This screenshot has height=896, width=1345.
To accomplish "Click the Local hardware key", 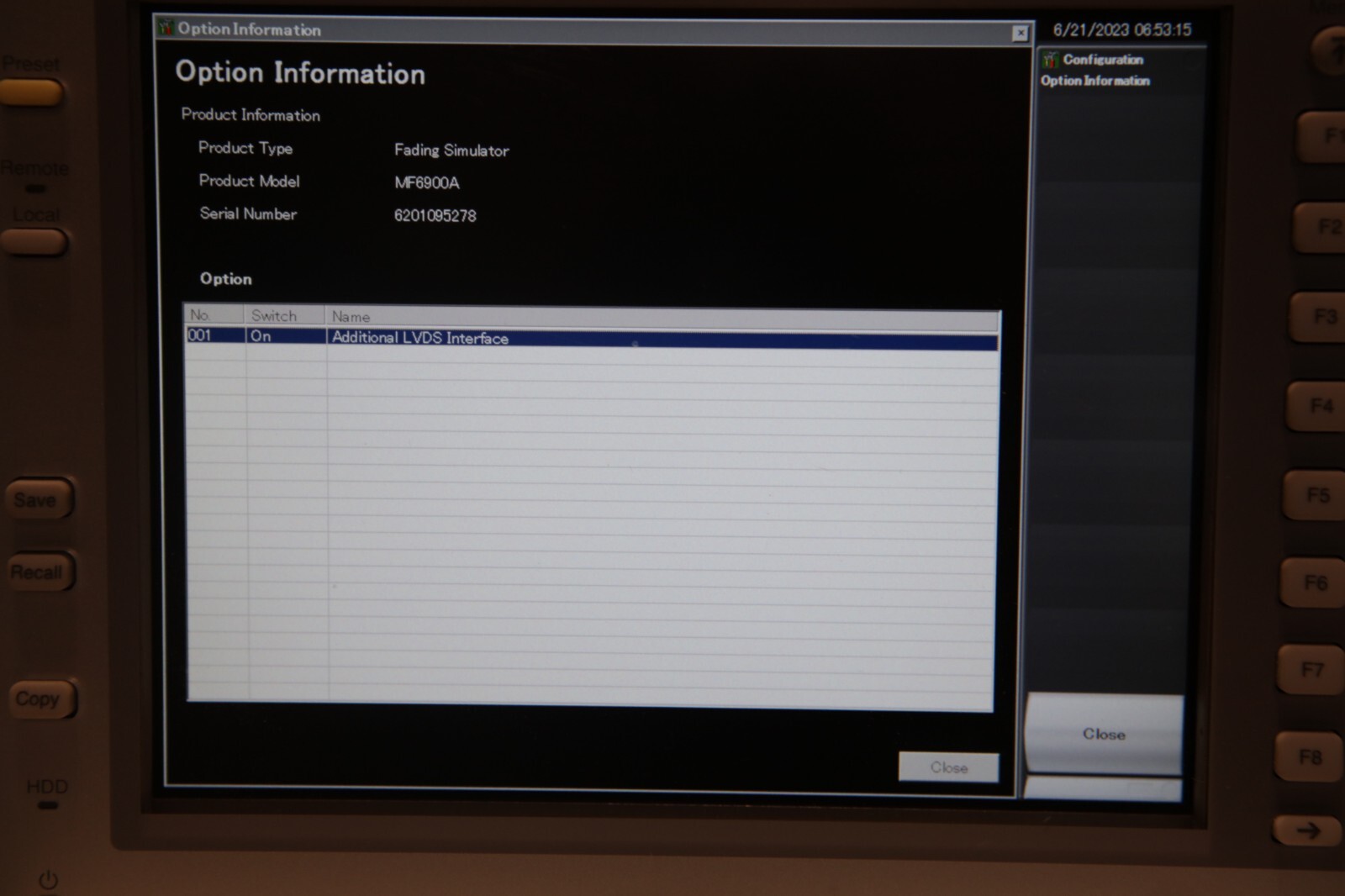I will [x=33, y=243].
